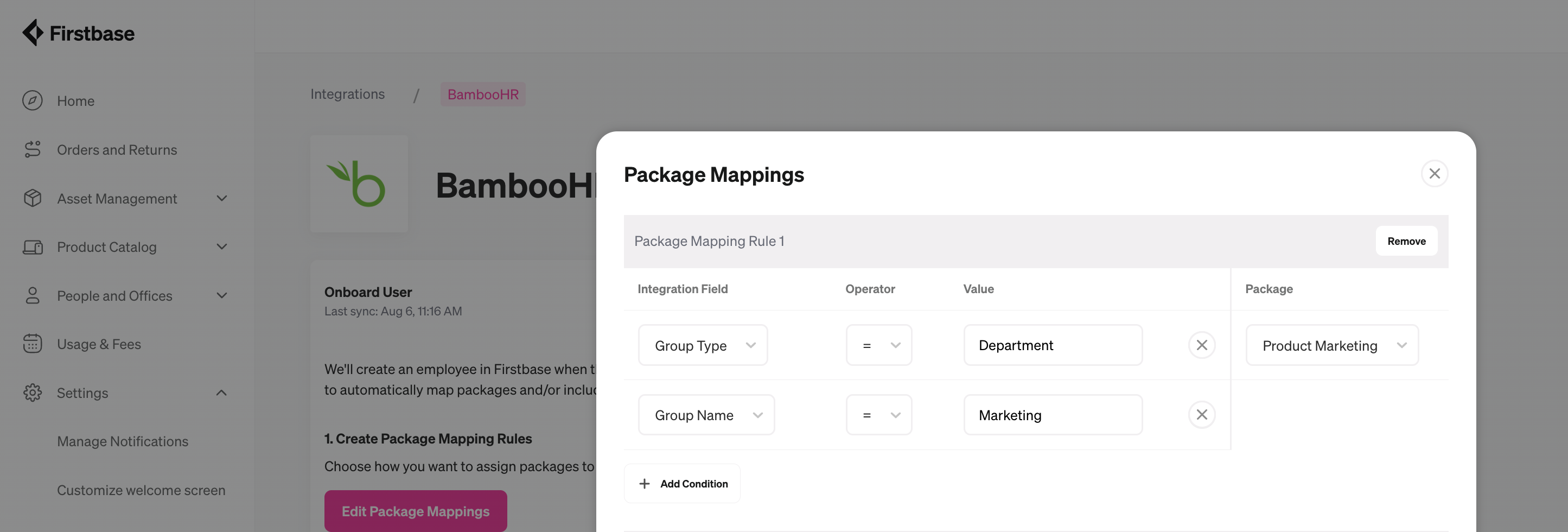Click the Usage & Fees calendar icon
This screenshot has height=532, width=1568.
[32, 344]
